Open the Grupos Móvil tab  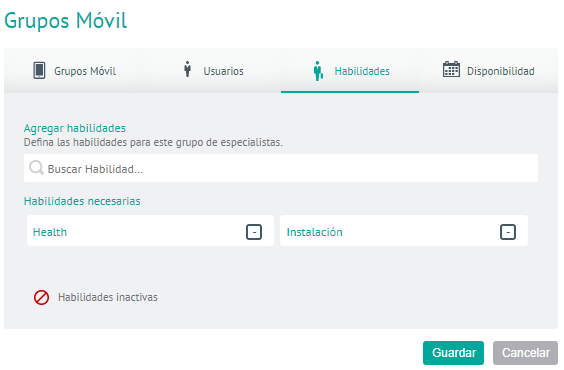(x=74, y=71)
